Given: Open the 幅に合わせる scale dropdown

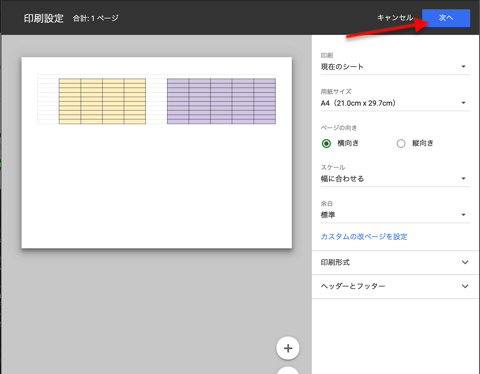Looking at the screenshot, I should click(395, 179).
